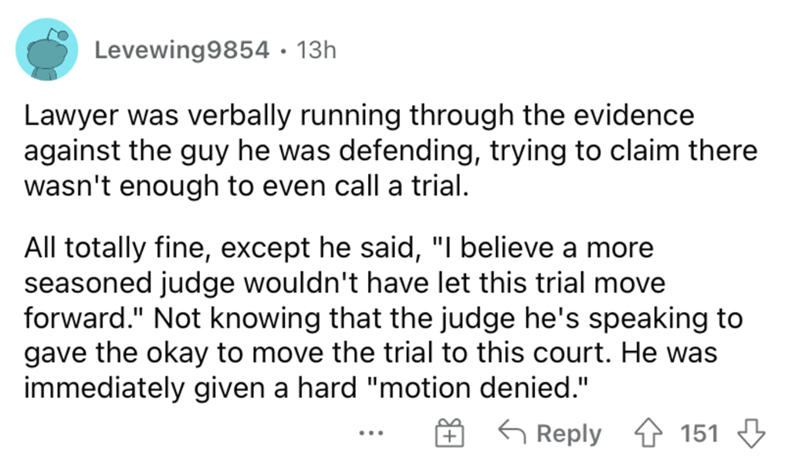Click the word "Lawyer" starting the comment
This screenshot has width=800, height=461.
(x=60, y=115)
